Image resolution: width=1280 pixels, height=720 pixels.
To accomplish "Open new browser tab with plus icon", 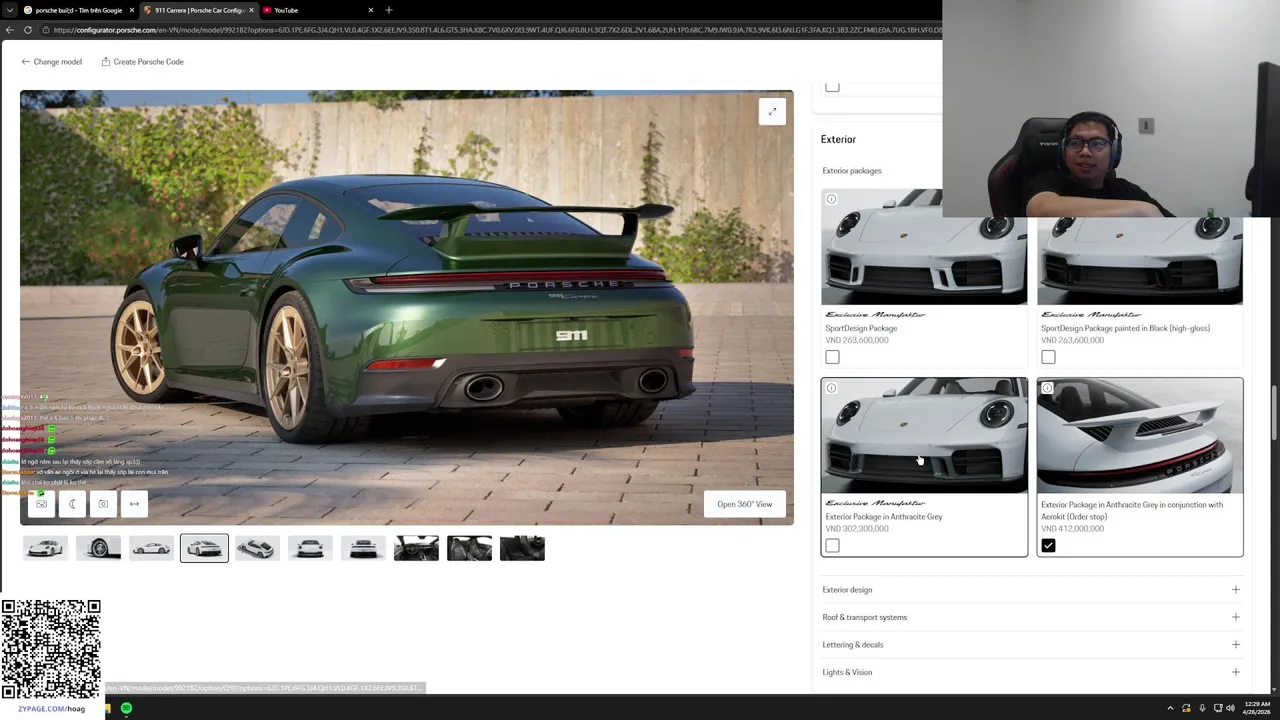I will (389, 10).
